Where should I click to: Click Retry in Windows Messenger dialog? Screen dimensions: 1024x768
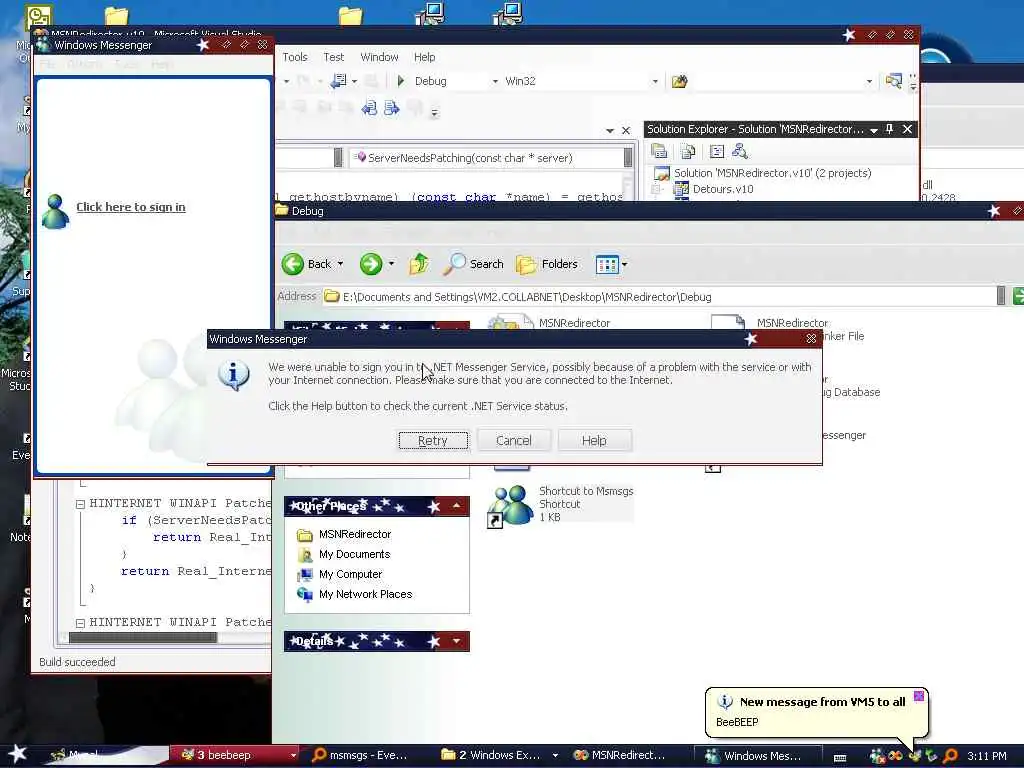click(433, 441)
